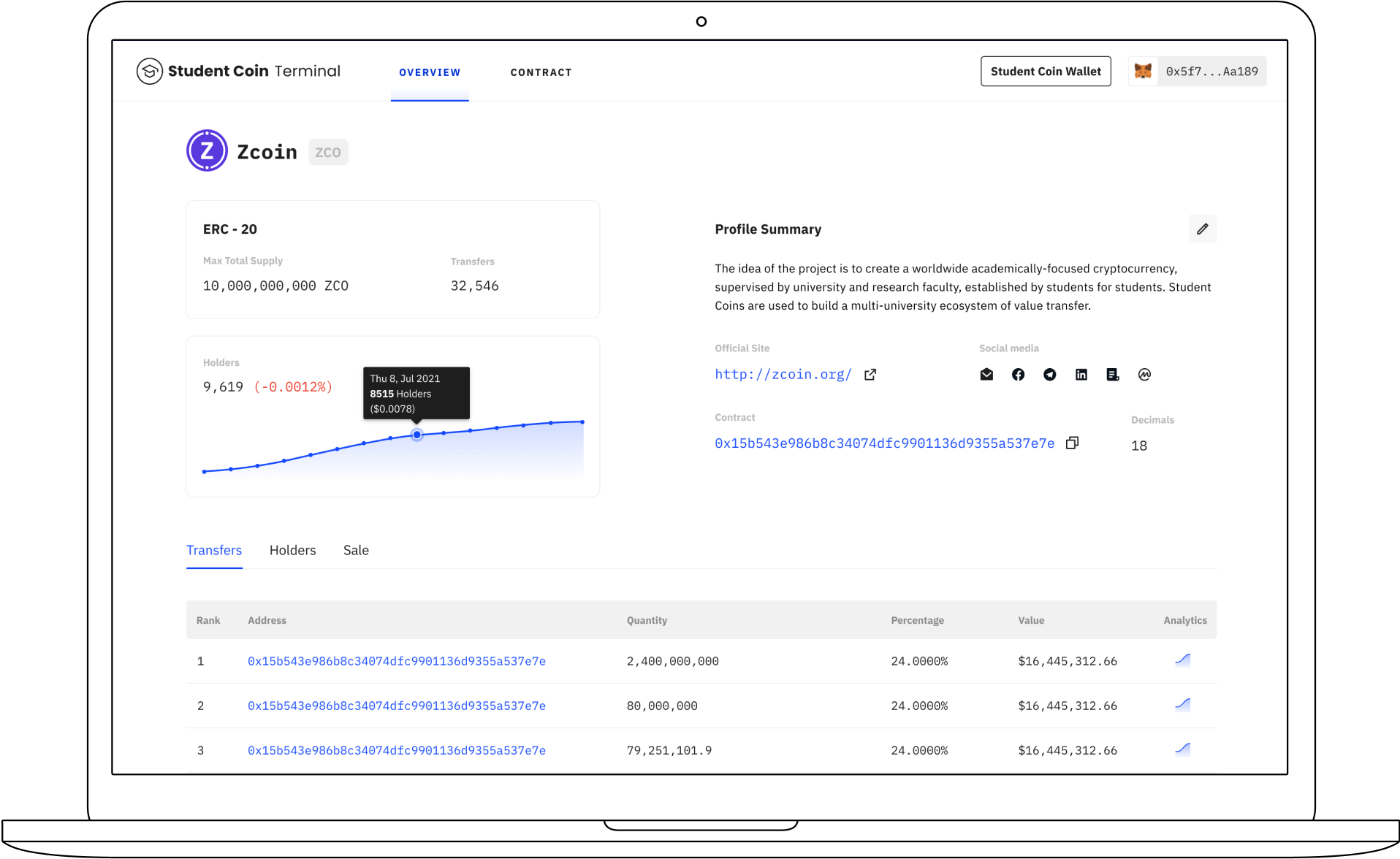Click the Analytics column header
1400x859 pixels.
(1185, 620)
